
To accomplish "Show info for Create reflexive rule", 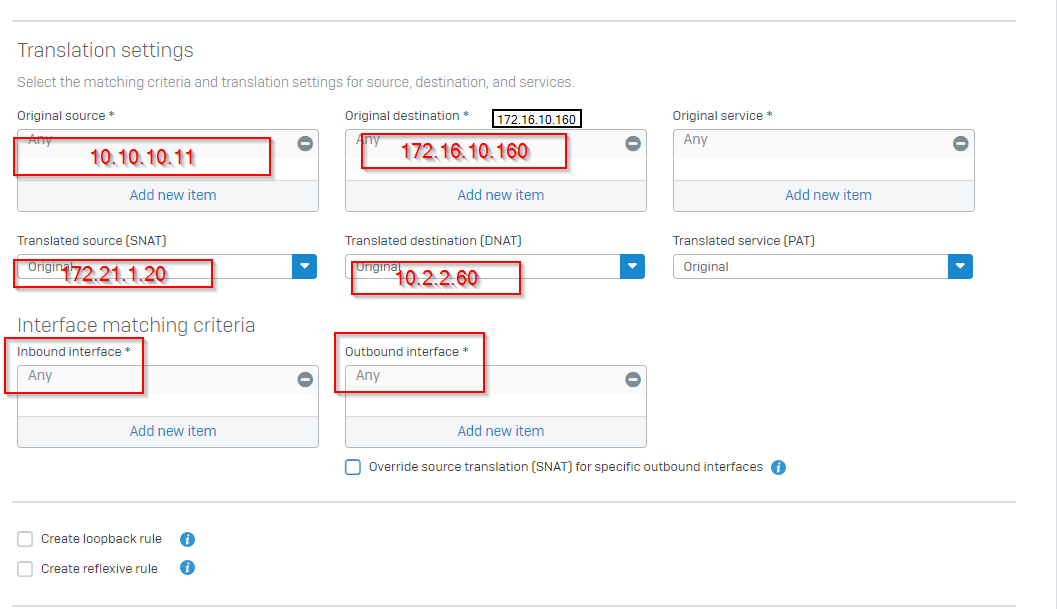I will pyautogui.click(x=187, y=568).
